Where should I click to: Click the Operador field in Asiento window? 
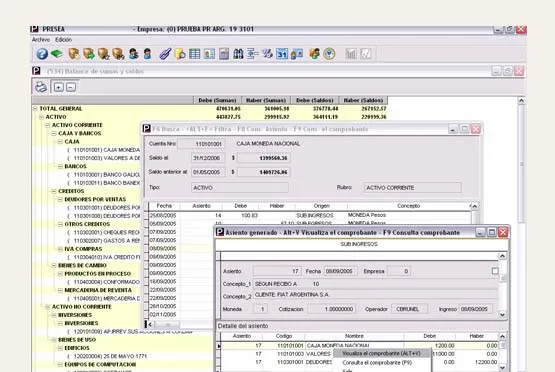410,309
